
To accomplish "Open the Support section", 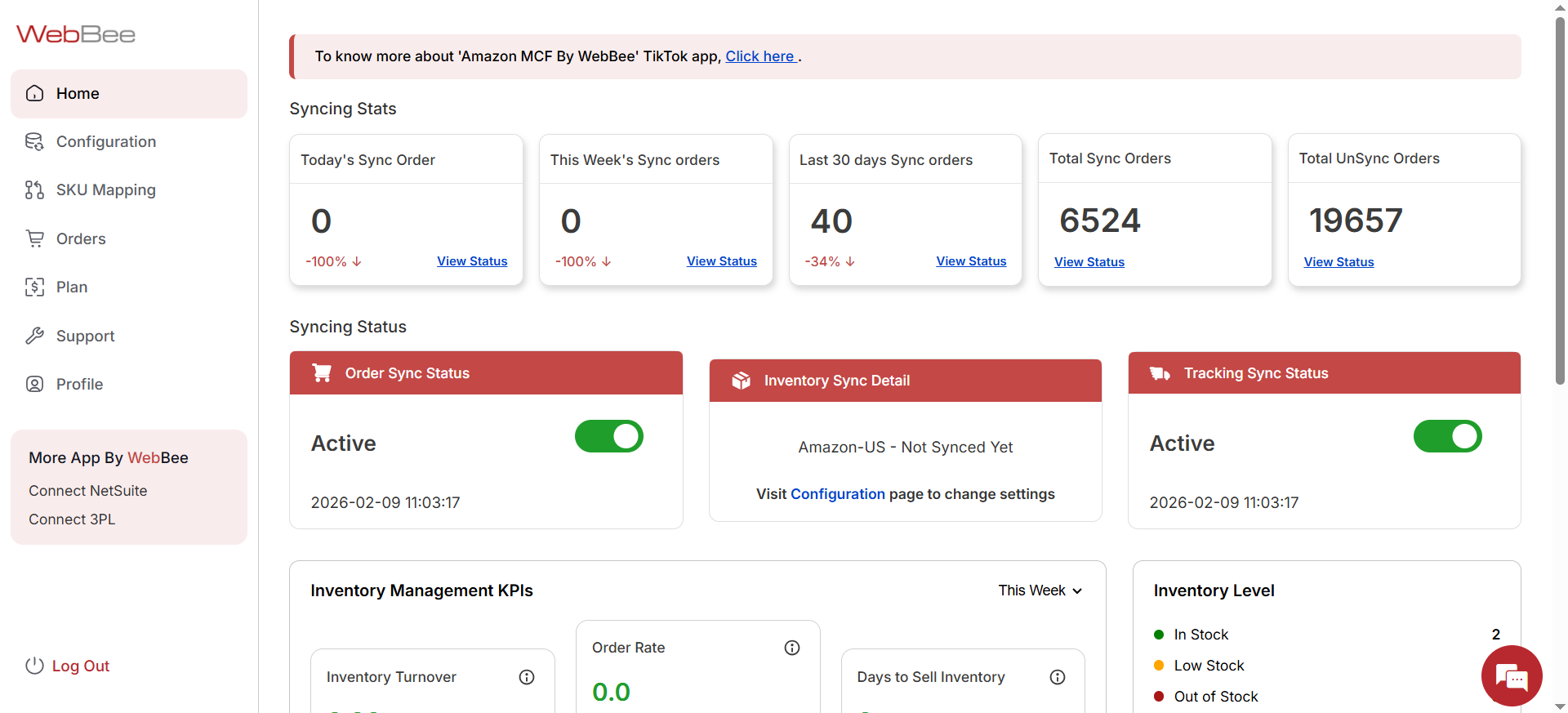I will [x=85, y=336].
